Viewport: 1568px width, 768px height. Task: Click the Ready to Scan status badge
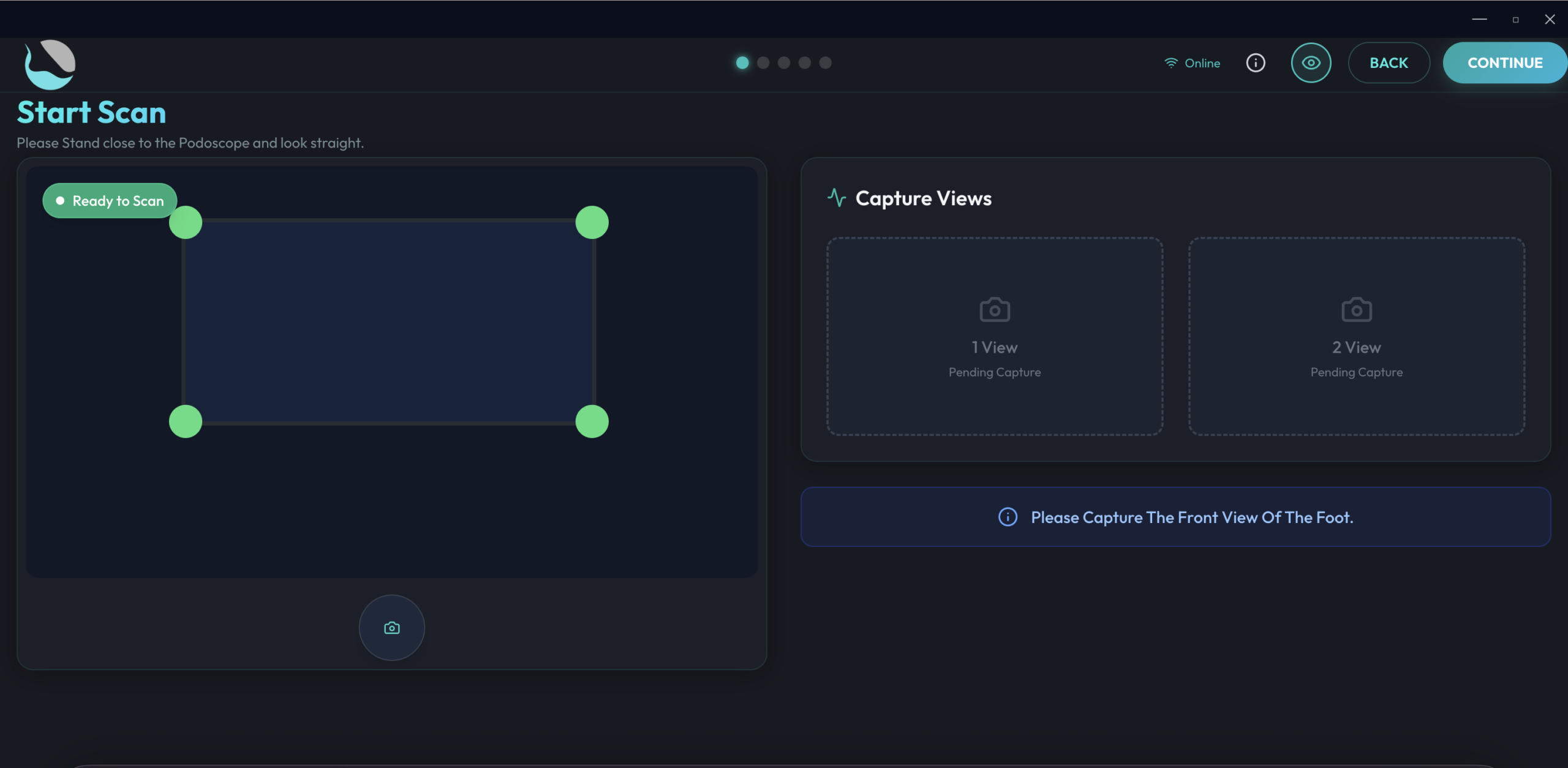coord(110,201)
